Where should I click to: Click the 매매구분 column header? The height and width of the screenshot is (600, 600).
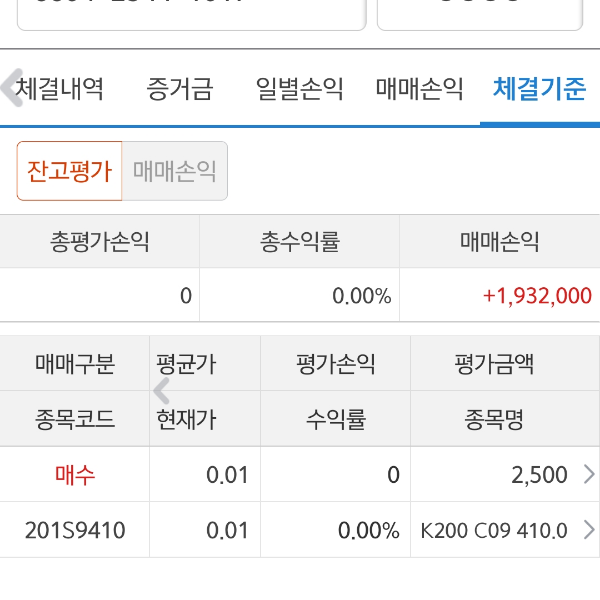coord(75,364)
